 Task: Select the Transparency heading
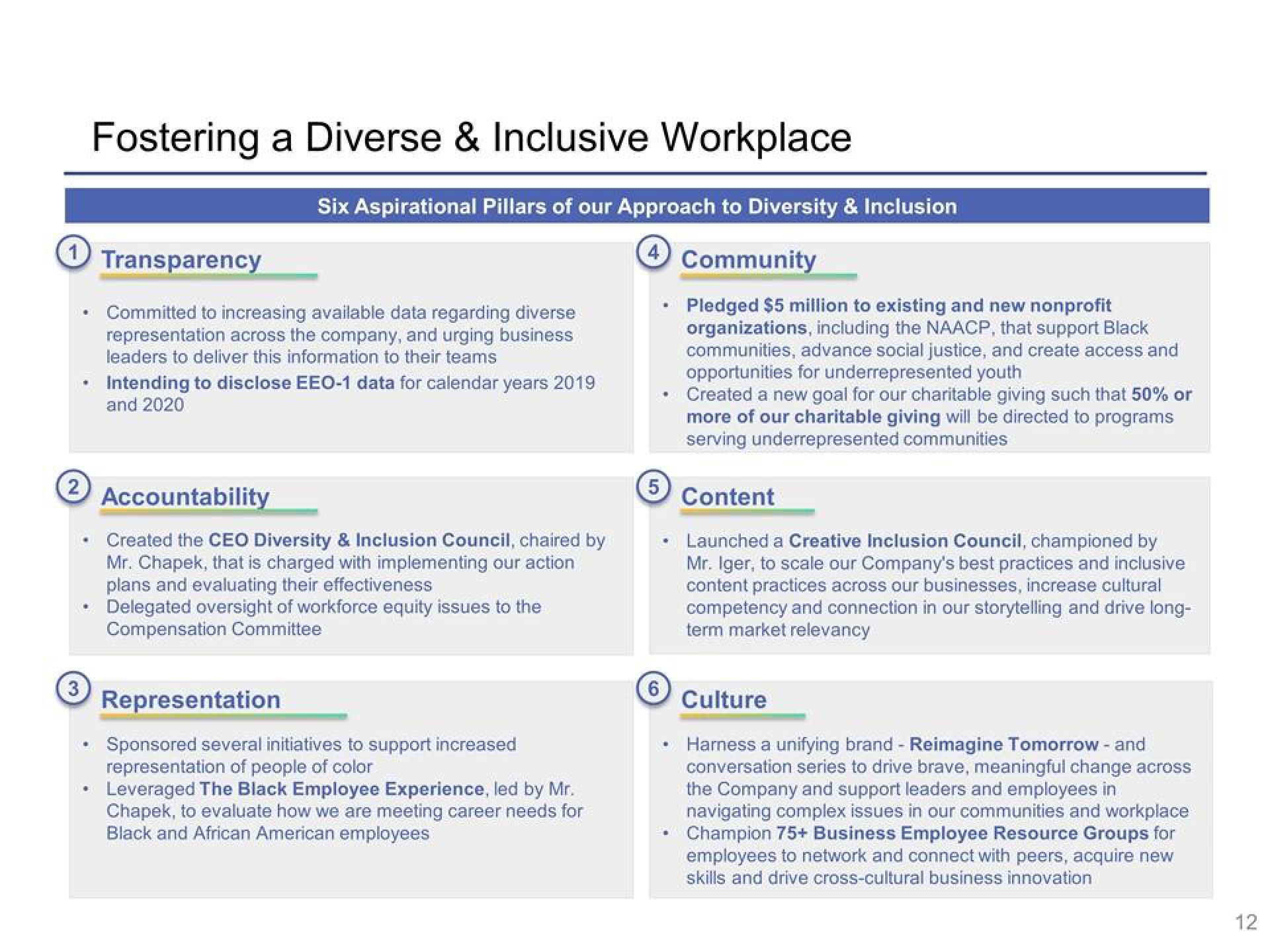tap(181, 260)
